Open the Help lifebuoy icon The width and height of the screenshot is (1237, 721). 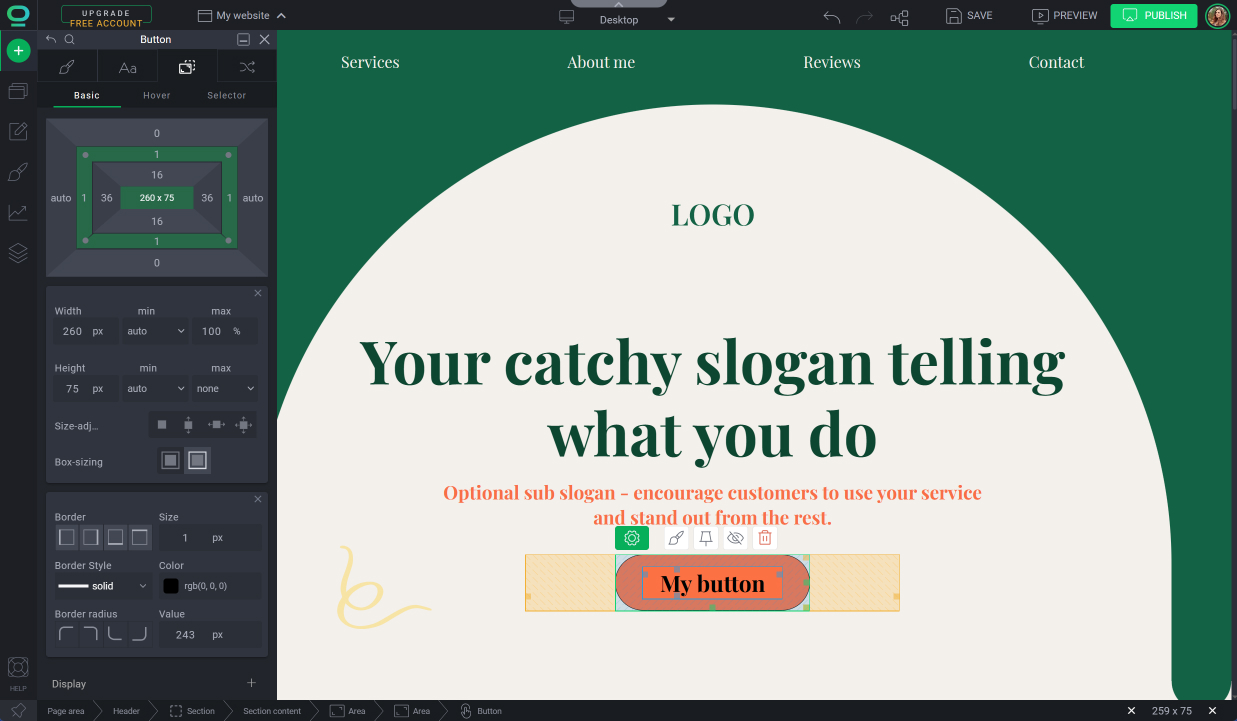click(18, 669)
